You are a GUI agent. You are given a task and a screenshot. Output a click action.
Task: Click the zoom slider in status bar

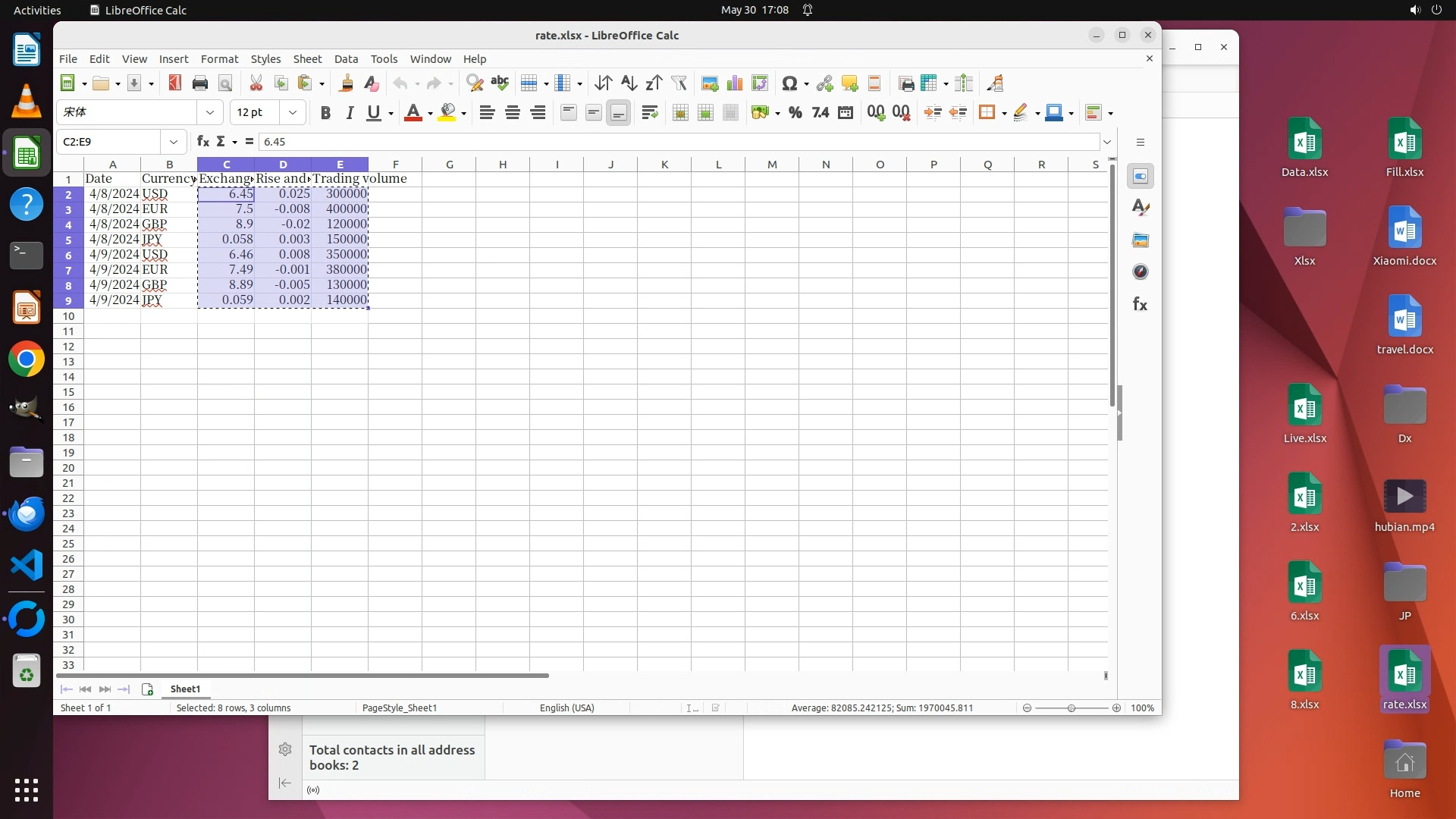[1071, 708]
